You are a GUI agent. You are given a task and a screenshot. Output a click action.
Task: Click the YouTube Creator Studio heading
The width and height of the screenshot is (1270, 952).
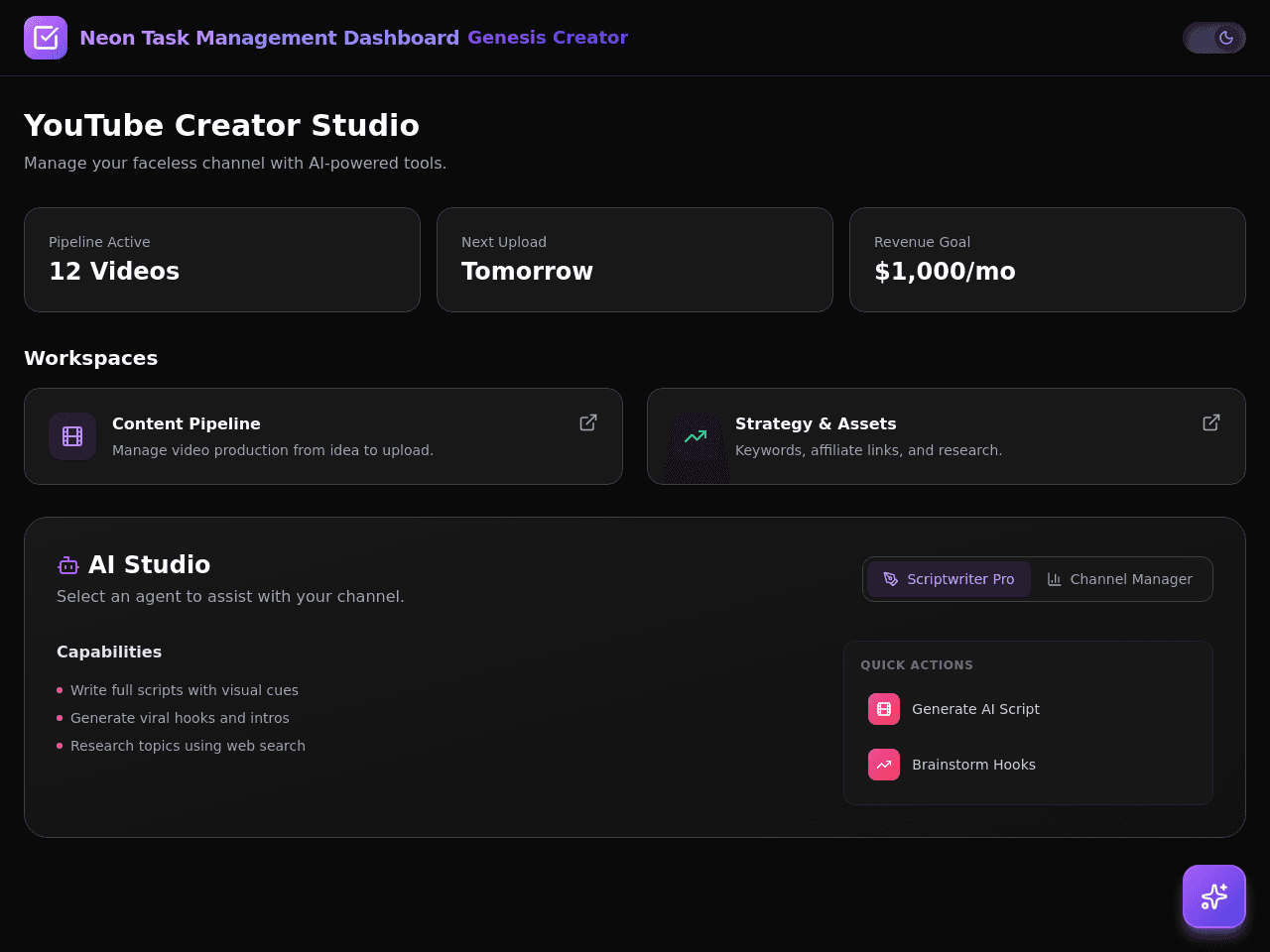(x=221, y=125)
